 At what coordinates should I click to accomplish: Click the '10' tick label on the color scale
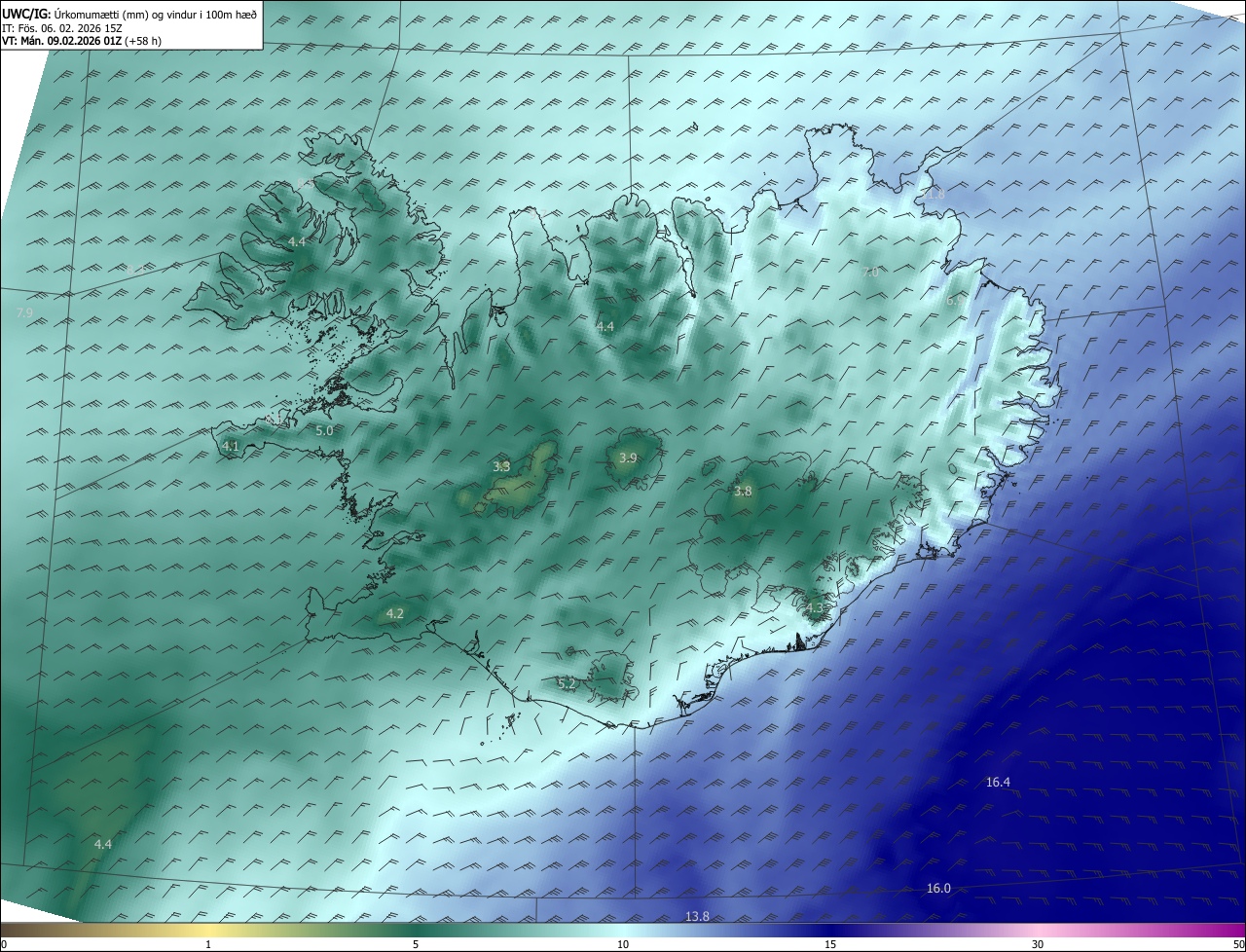[623, 944]
